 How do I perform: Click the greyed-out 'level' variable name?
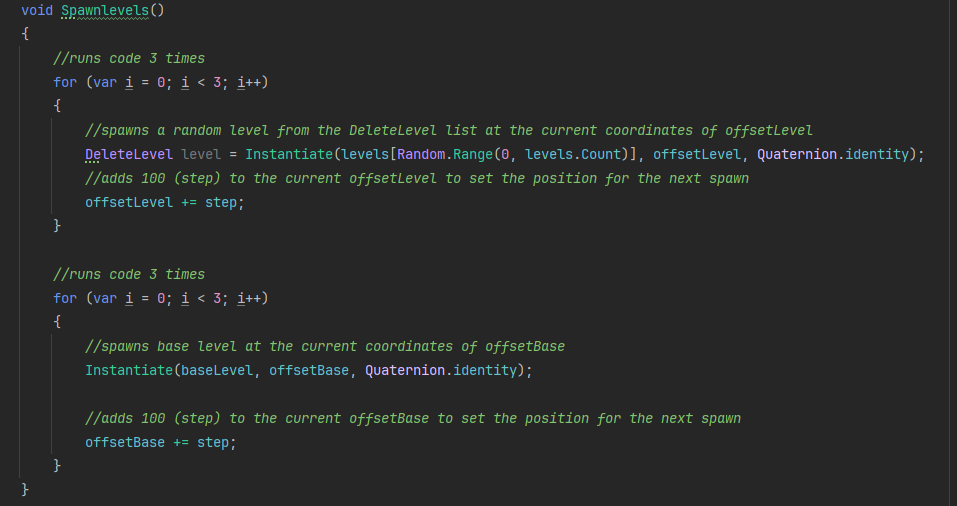point(201,154)
